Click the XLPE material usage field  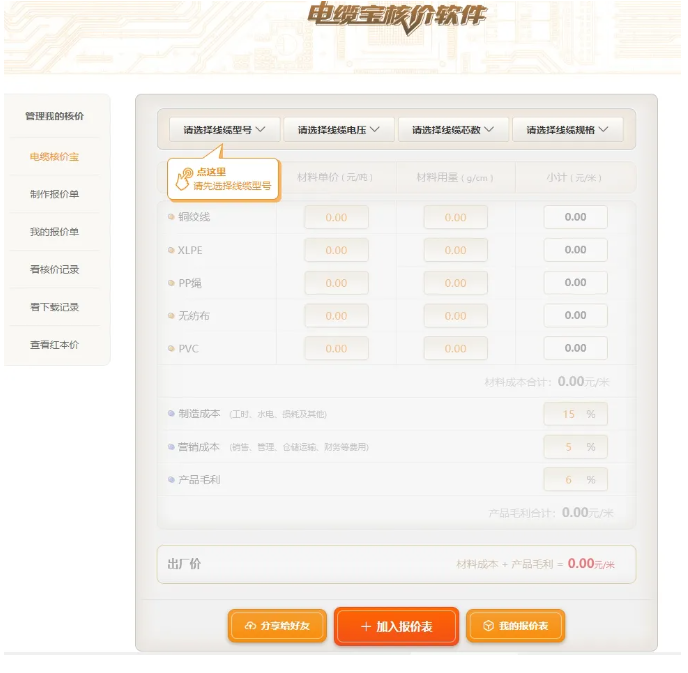pos(455,250)
